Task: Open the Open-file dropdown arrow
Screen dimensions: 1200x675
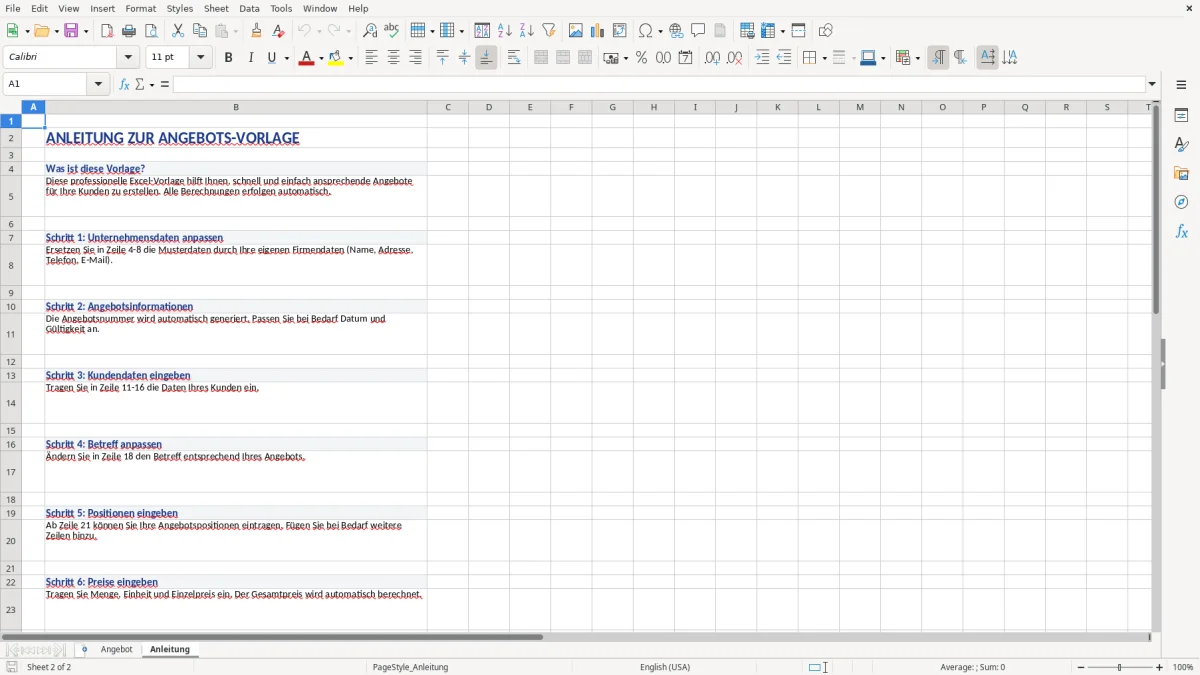Action: coord(56,31)
